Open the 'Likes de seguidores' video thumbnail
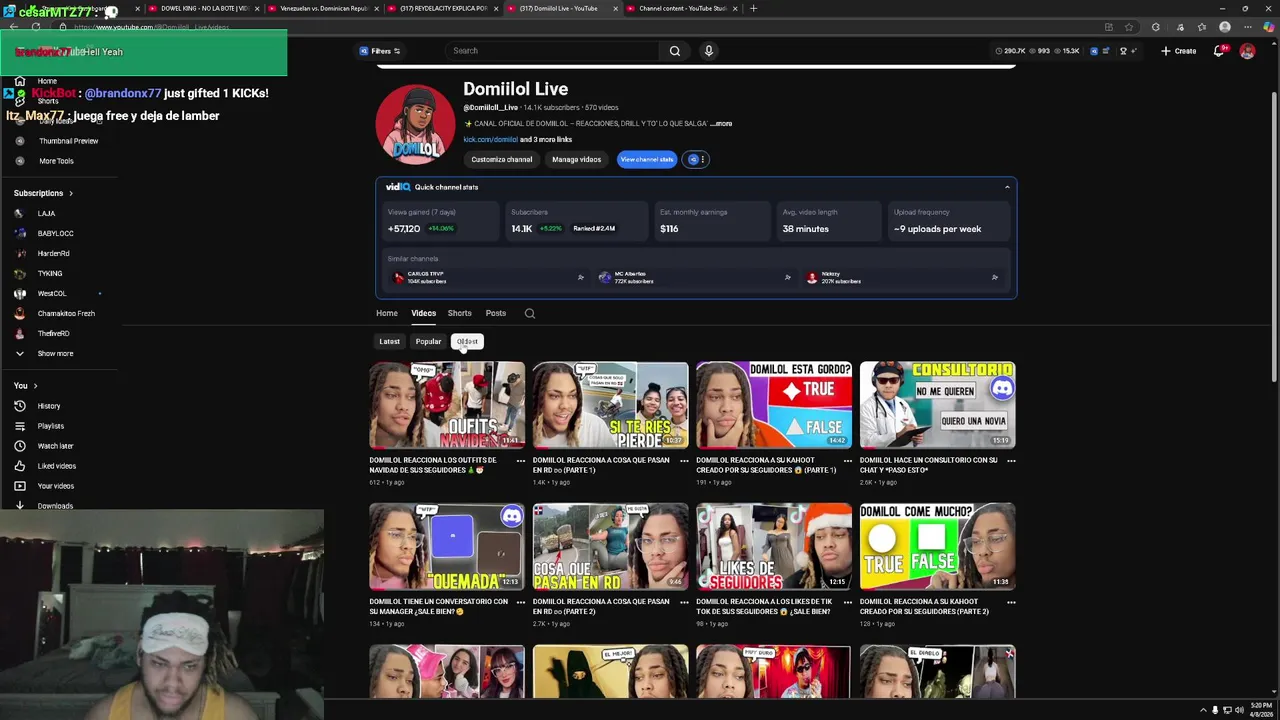 (774, 546)
